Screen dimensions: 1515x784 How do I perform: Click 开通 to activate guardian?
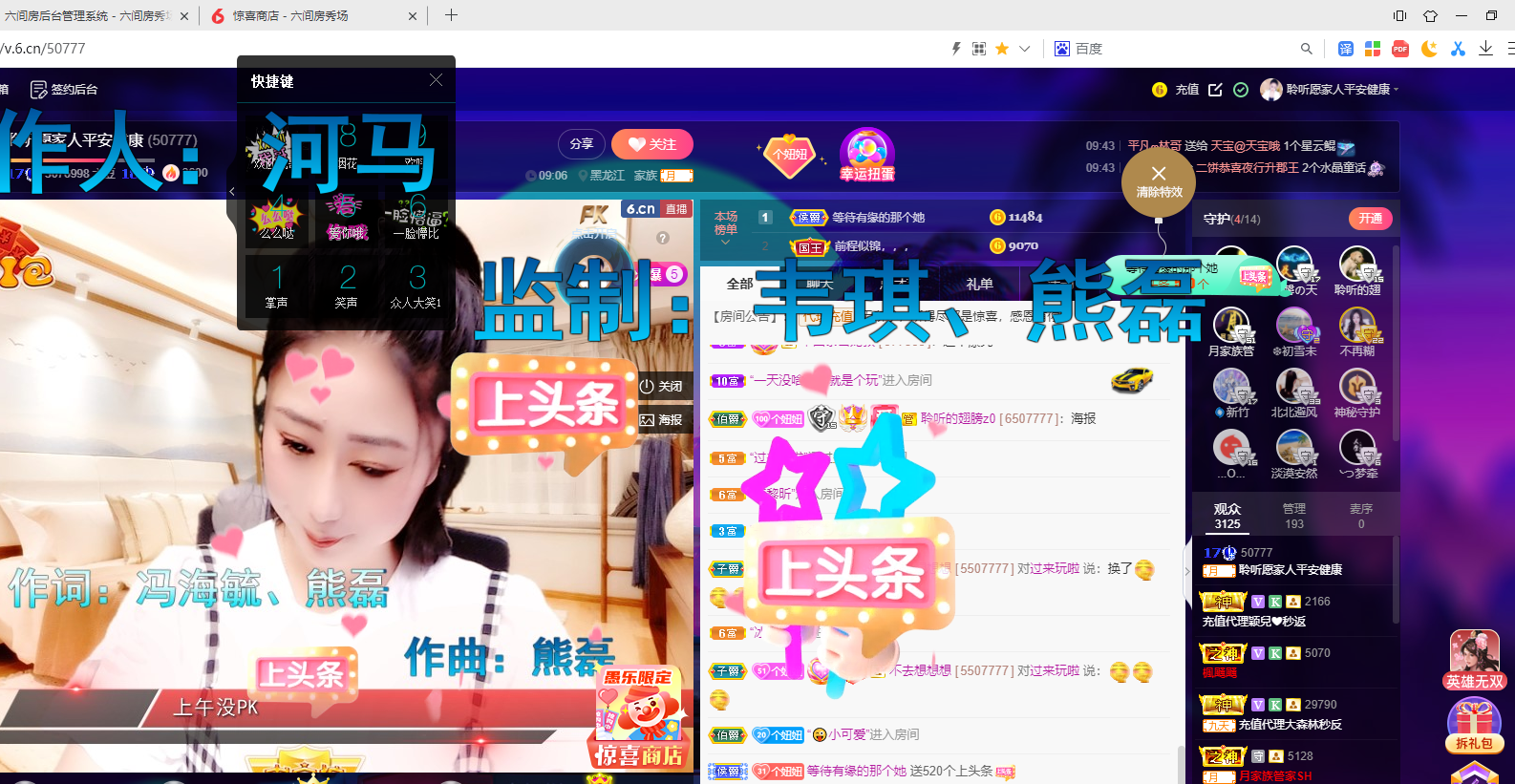pos(1371,219)
